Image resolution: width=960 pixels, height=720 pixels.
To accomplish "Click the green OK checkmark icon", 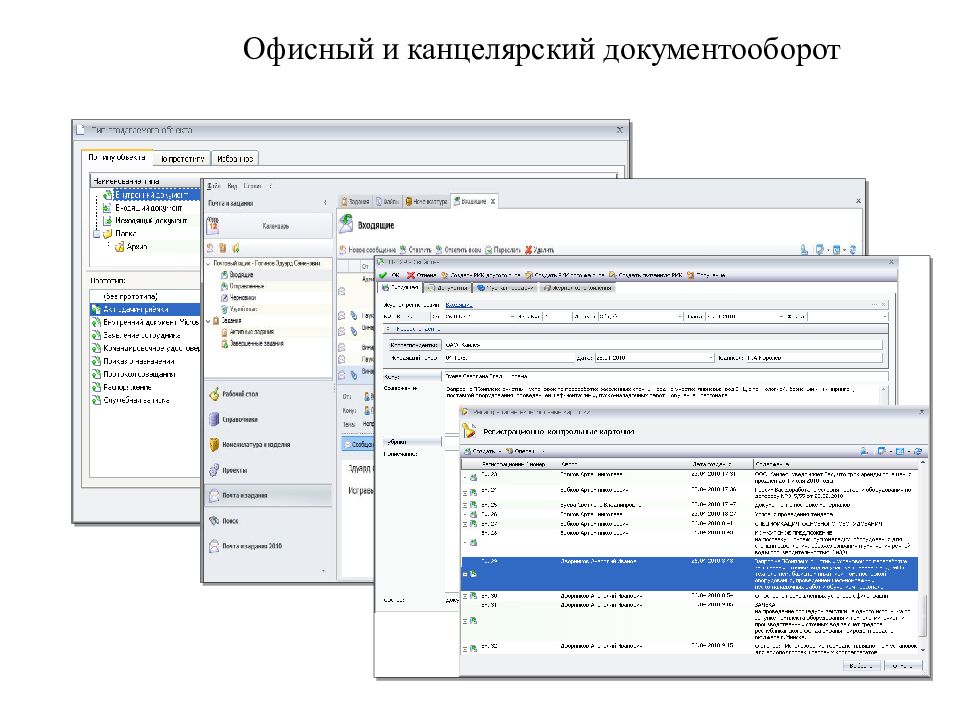I will coord(384,275).
